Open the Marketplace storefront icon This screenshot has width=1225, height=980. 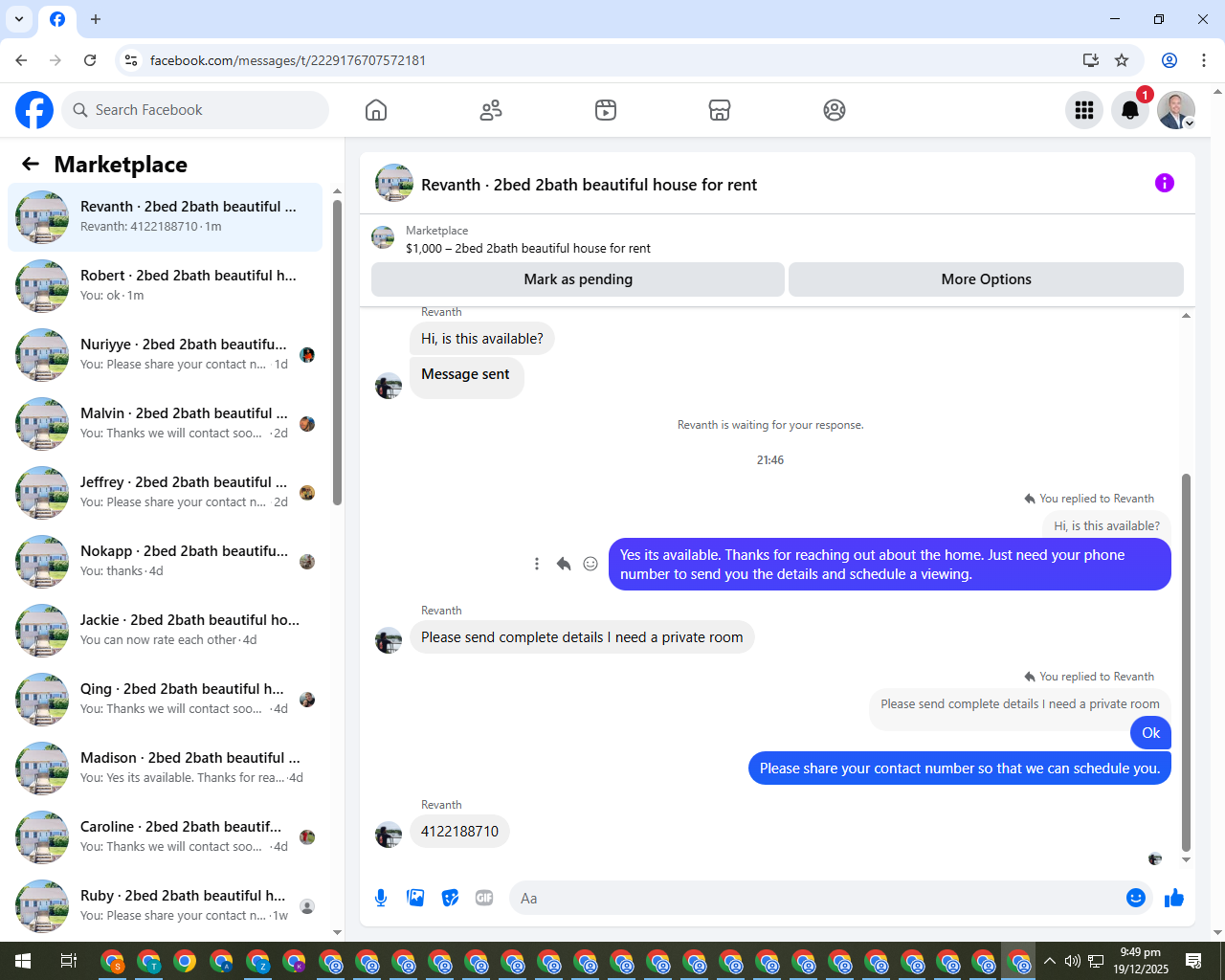(x=720, y=110)
